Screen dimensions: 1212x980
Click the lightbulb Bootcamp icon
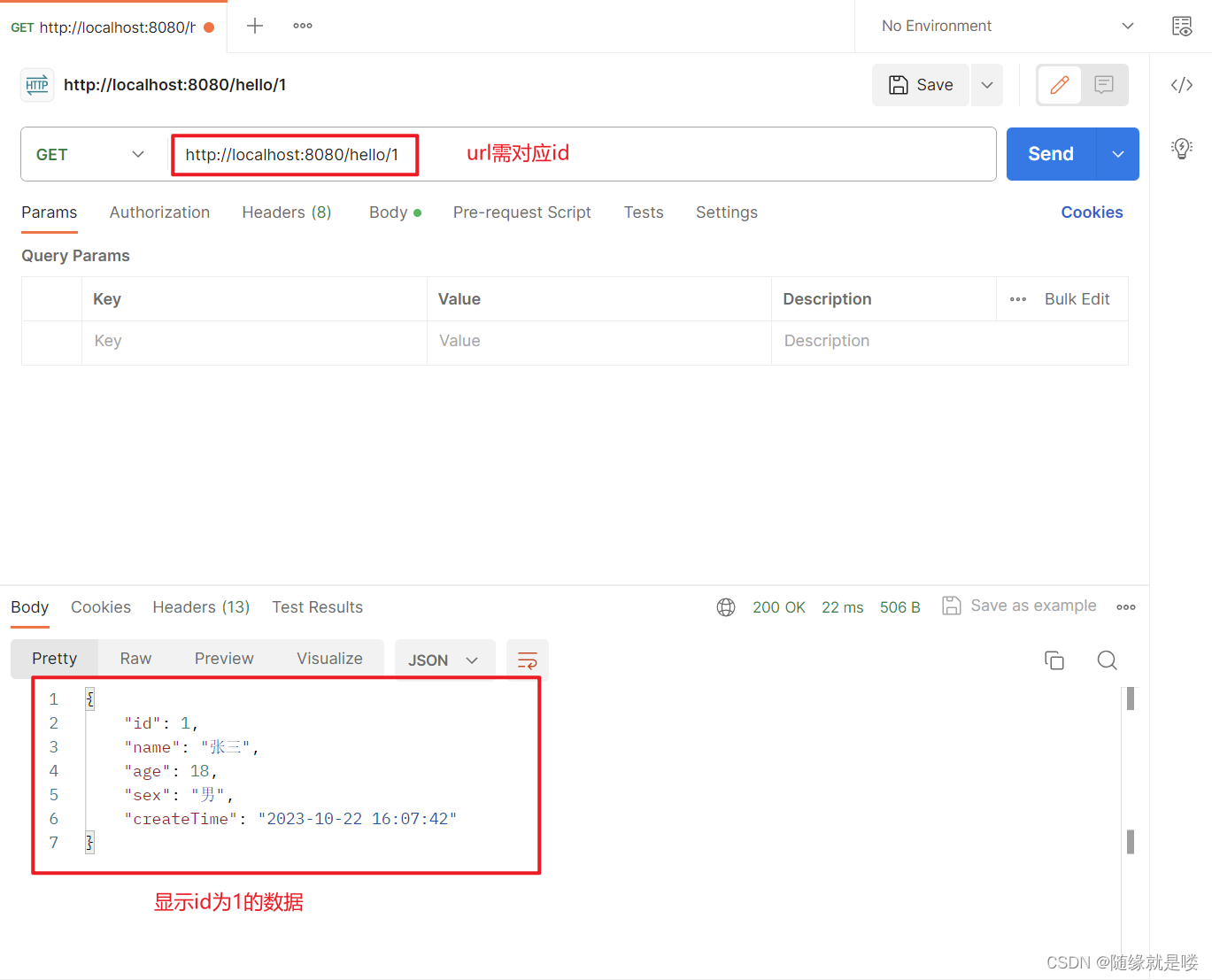click(x=1181, y=149)
